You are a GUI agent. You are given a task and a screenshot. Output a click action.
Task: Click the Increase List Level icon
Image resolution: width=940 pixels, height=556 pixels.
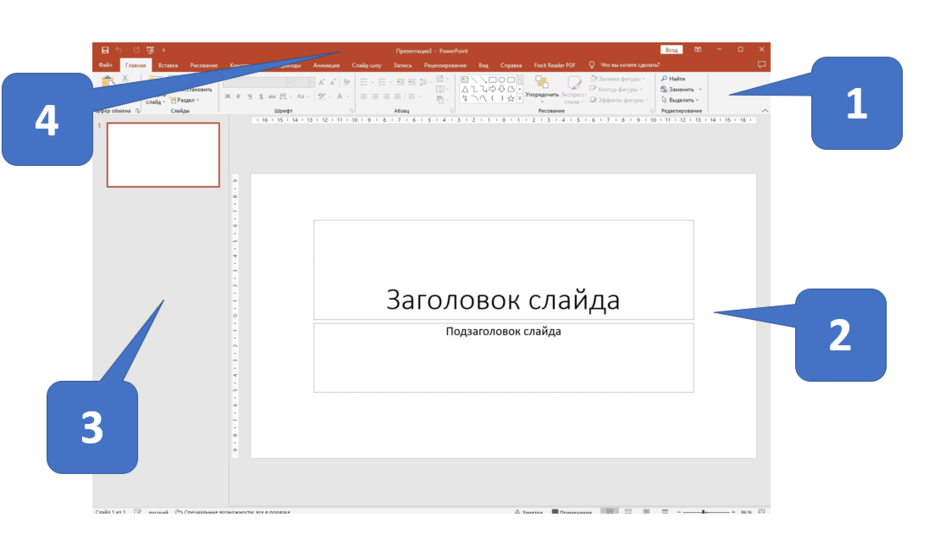point(412,82)
